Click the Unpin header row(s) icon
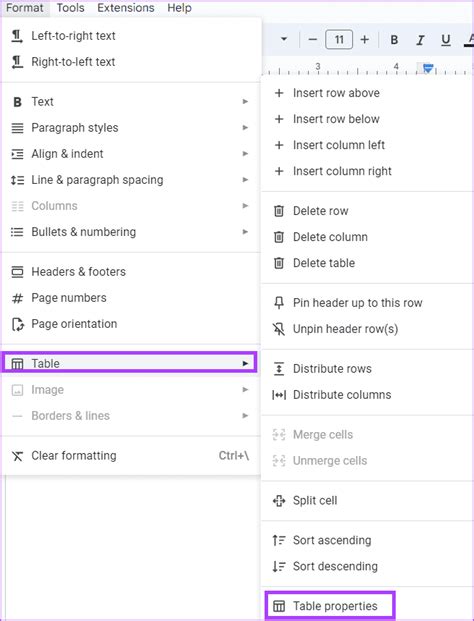 pos(279,329)
